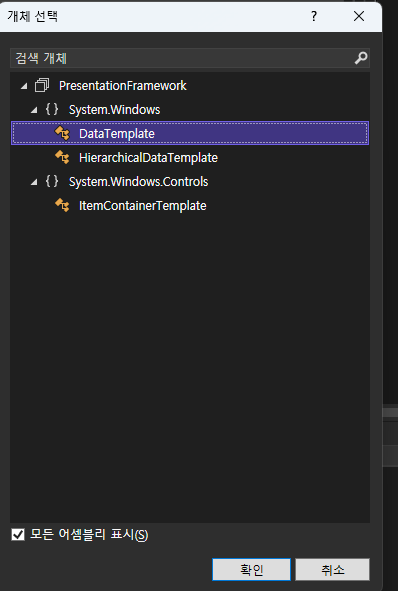Focus the 검색 개체 search field
Image resolution: width=398 pixels, height=591 pixels.
click(x=190, y=58)
